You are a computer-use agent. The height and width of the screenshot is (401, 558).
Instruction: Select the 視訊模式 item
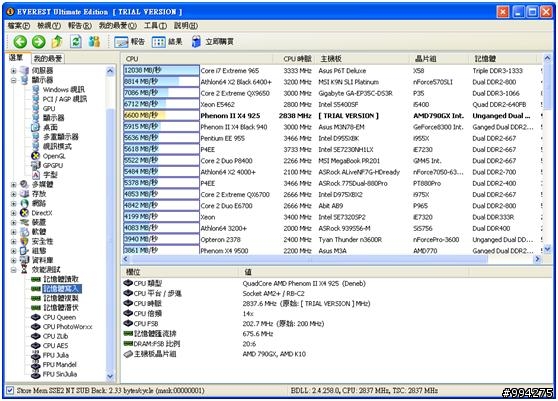pyautogui.click(x=57, y=146)
